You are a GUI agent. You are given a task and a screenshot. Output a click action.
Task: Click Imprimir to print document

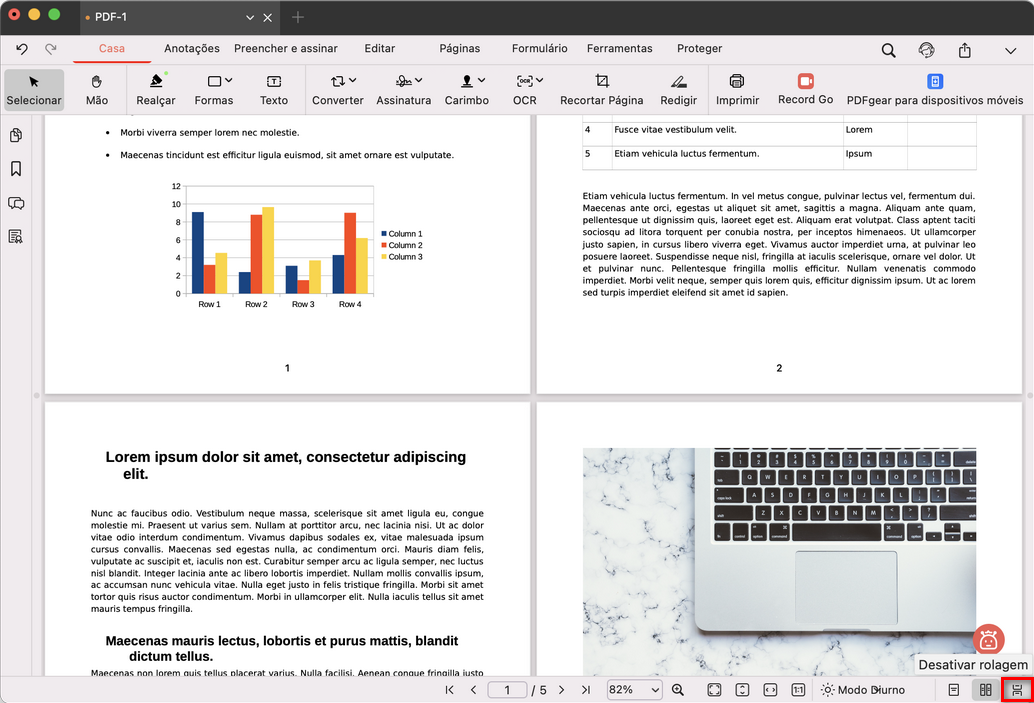737,90
